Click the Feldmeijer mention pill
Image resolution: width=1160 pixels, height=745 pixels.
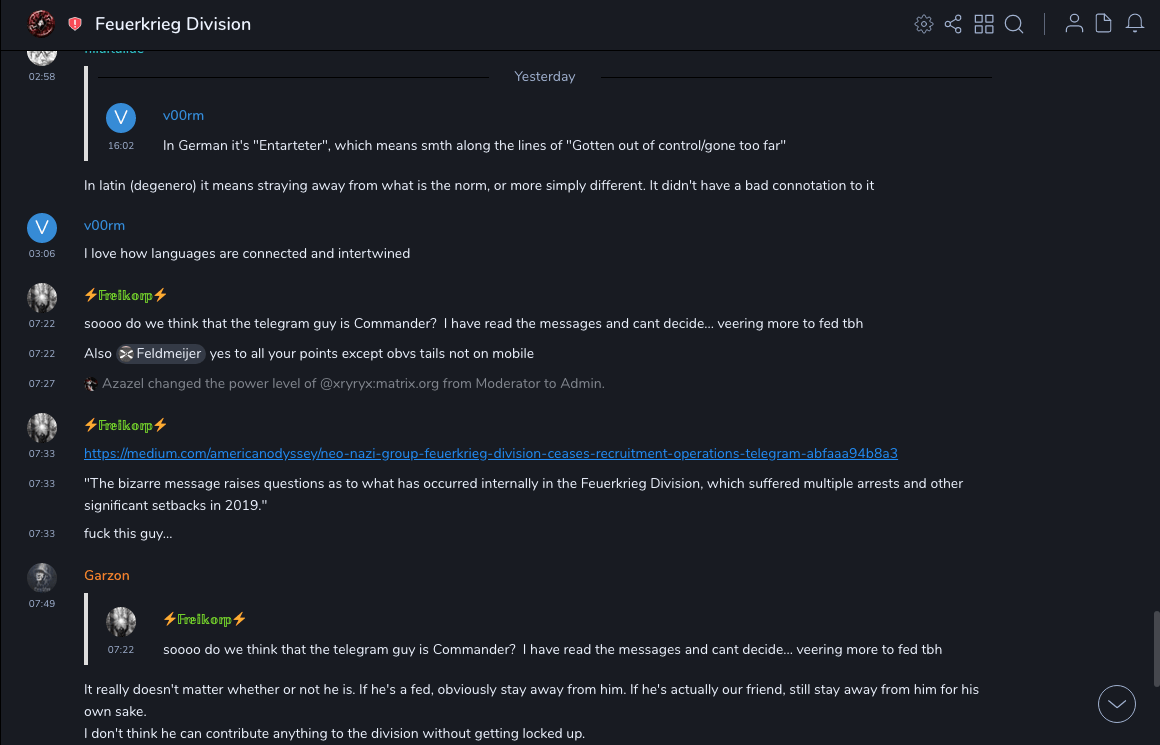[161, 353]
